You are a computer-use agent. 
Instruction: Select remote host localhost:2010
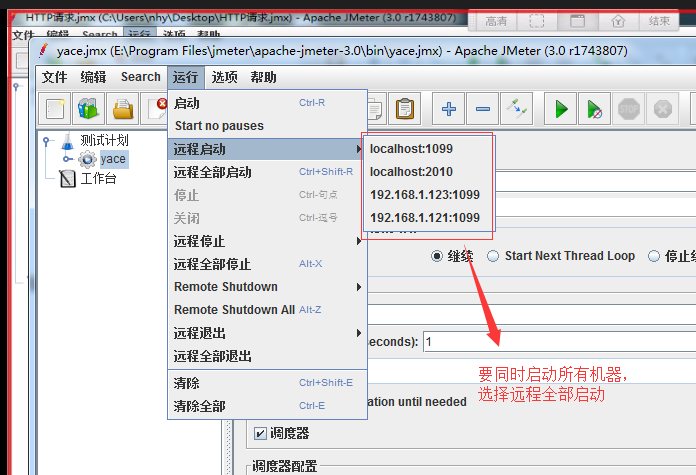tap(428, 172)
